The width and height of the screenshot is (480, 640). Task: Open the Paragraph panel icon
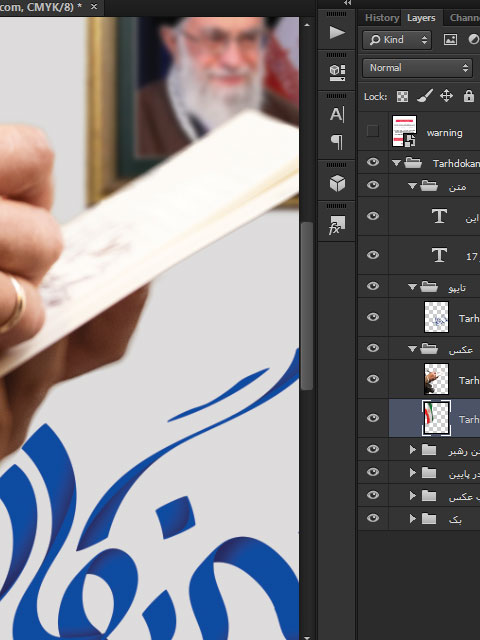pos(337,142)
